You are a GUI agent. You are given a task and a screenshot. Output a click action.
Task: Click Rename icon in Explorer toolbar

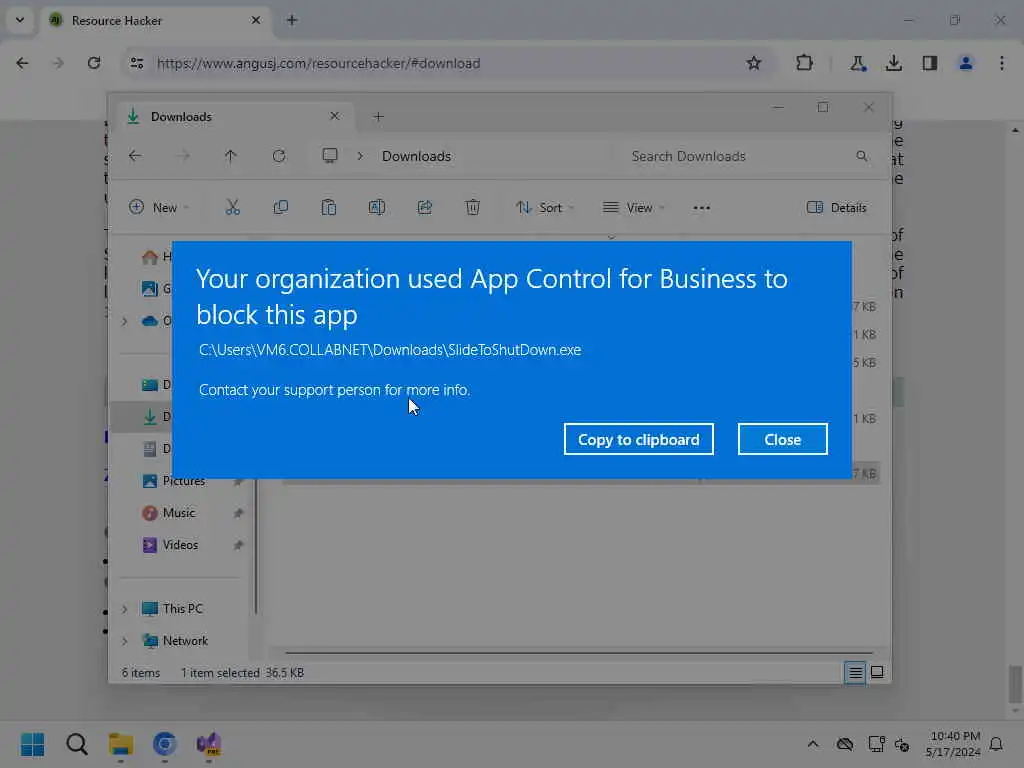tap(377, 208)
